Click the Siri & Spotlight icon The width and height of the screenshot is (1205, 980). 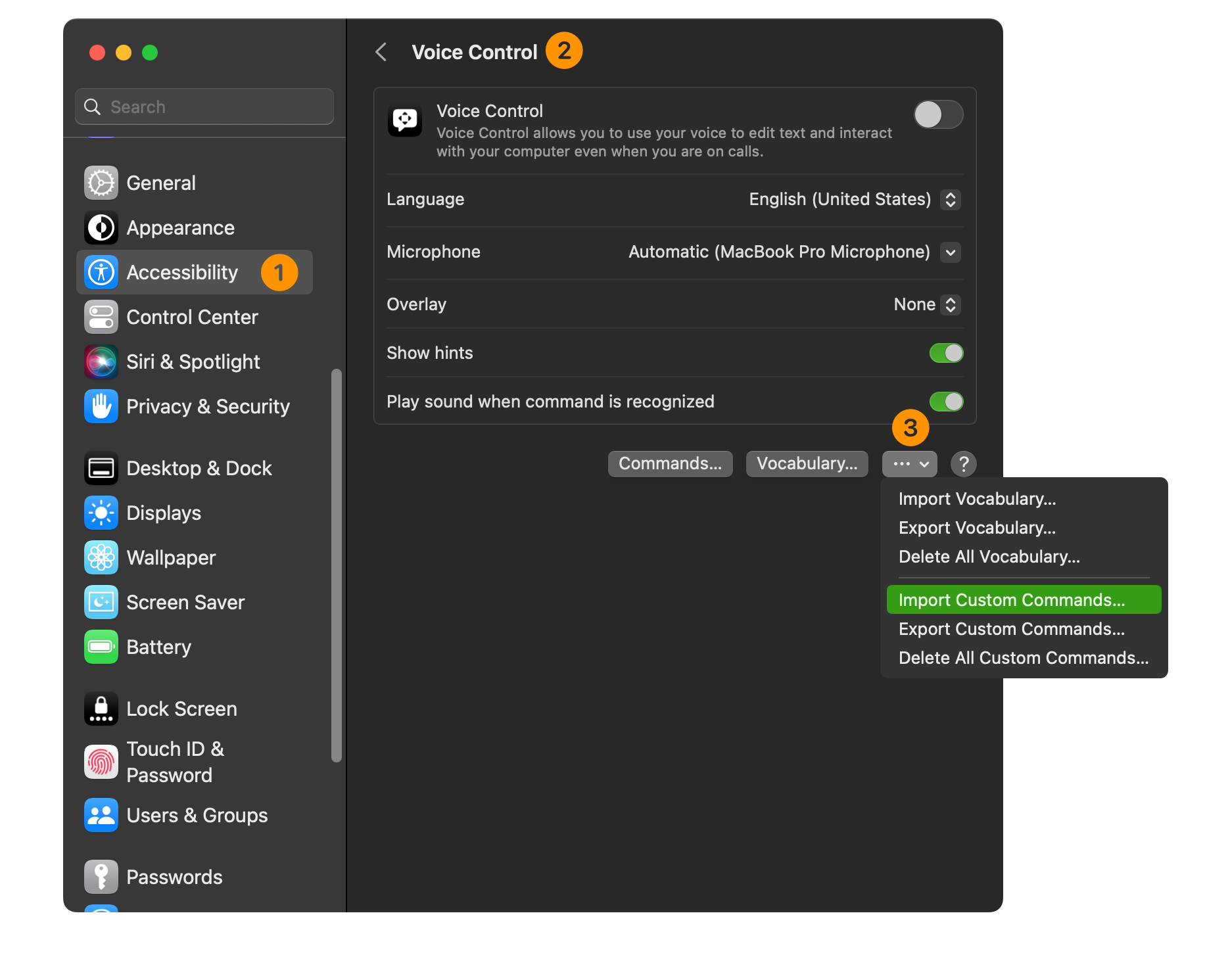(101, 362)
